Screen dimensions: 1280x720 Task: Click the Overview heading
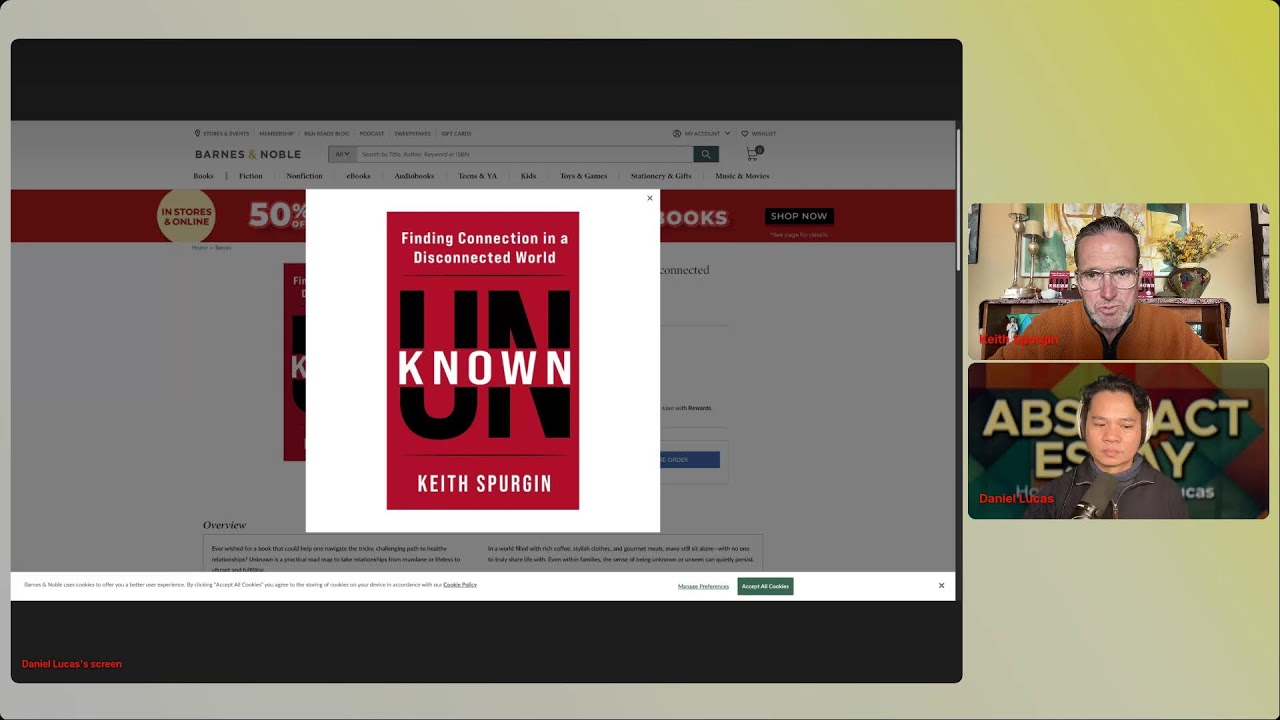coord(224,525)
